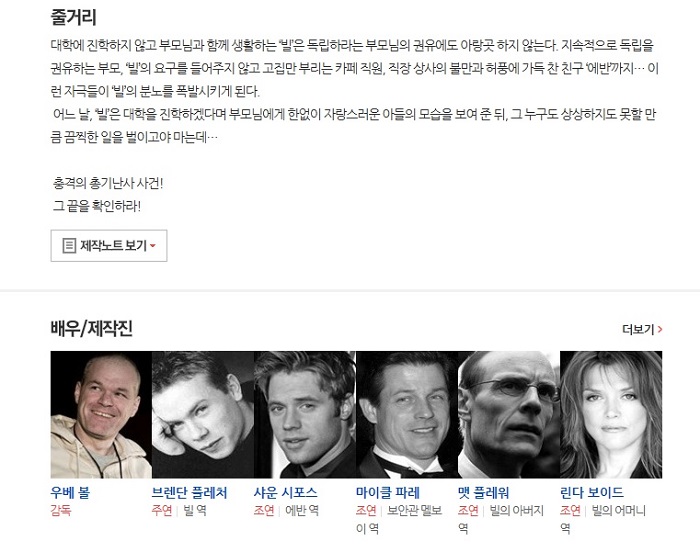Screen dimensions: 700x552
Task: Follow the 맷 플레워 name link
Action: tap(483, 493)
